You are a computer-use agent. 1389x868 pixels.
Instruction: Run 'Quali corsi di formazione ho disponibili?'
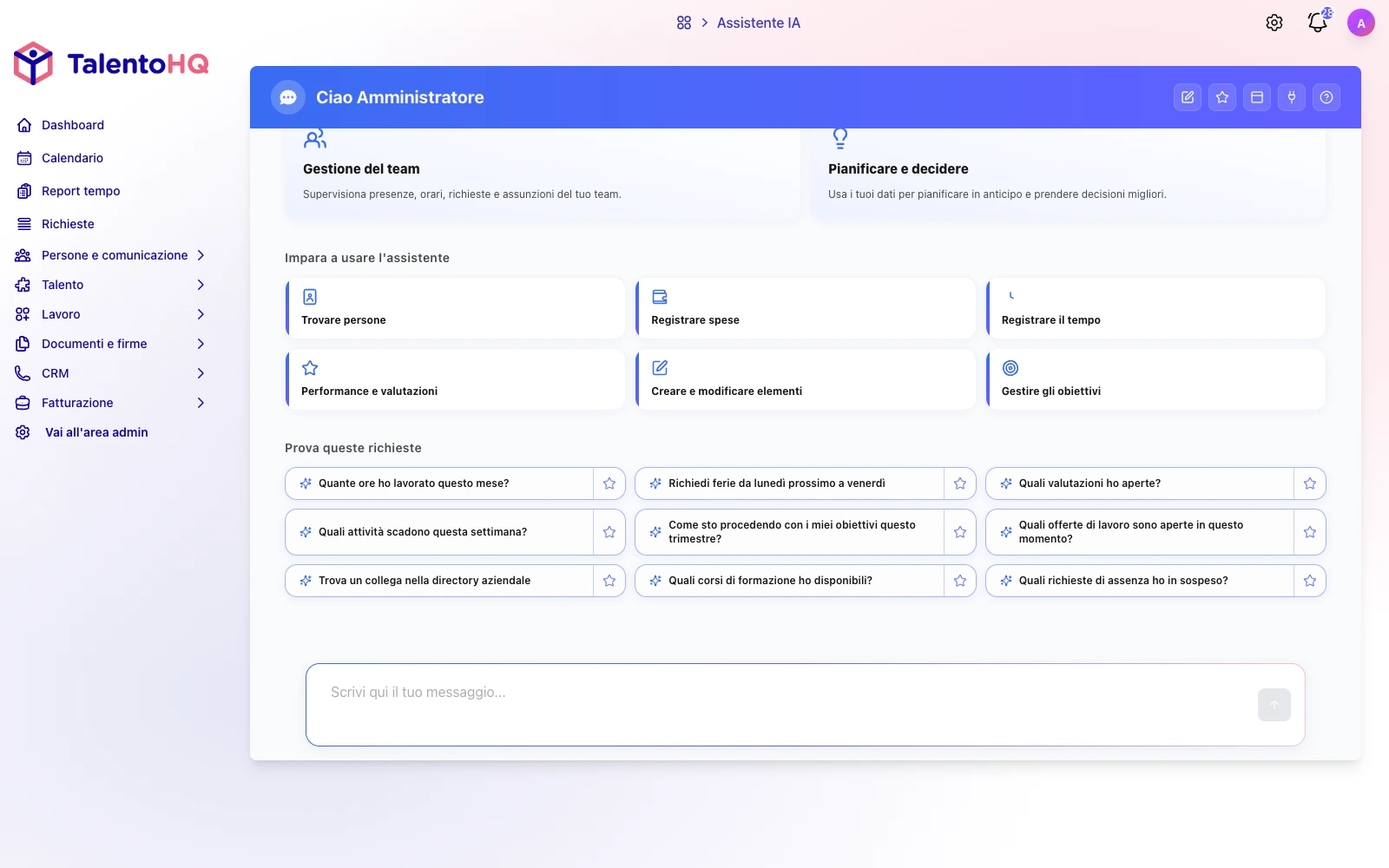click(789, 581)
